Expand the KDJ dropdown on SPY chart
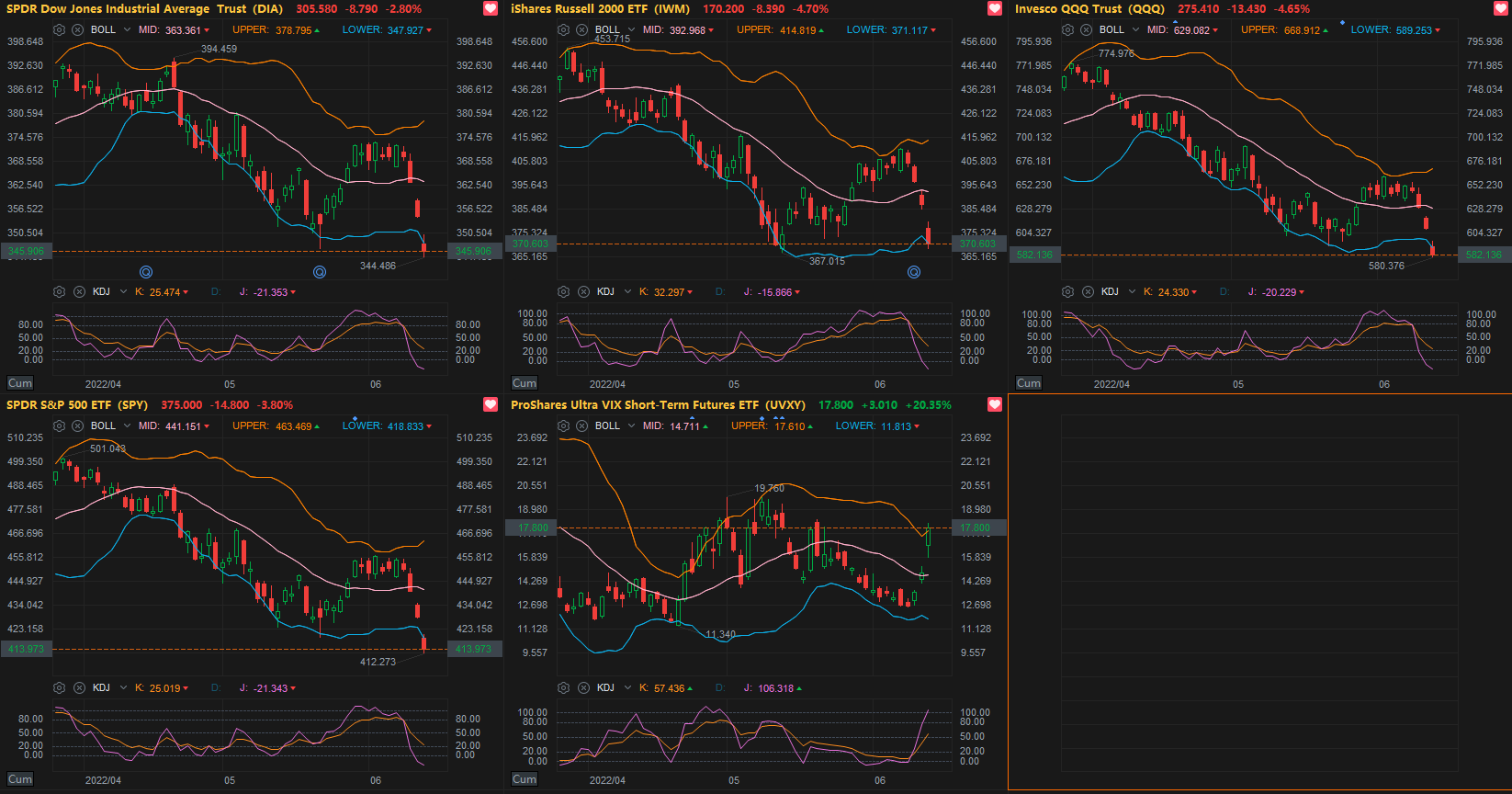Screen dimensions: 1512x794 [x=123, y=687]
